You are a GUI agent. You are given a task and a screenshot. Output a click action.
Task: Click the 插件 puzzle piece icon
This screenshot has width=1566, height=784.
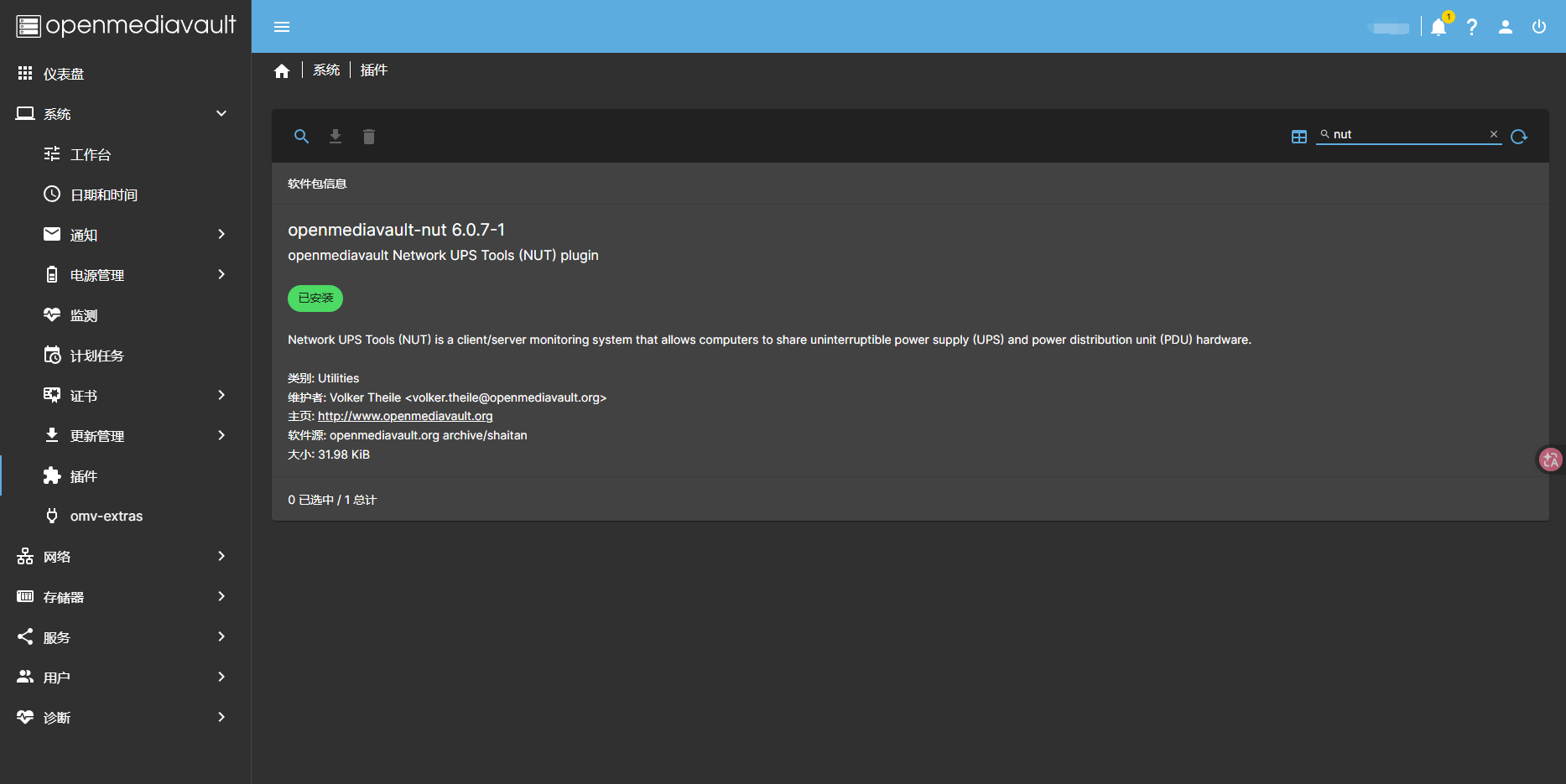click(x=52, y=475)
